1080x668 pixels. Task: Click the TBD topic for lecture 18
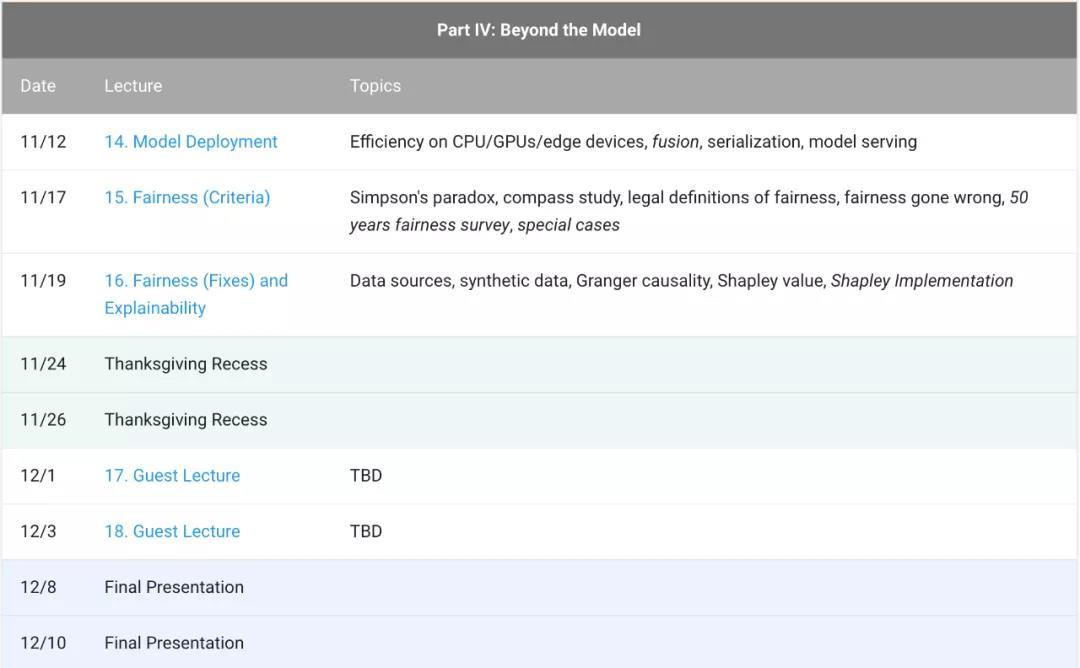pyautogui.click(x=366, y=532)
